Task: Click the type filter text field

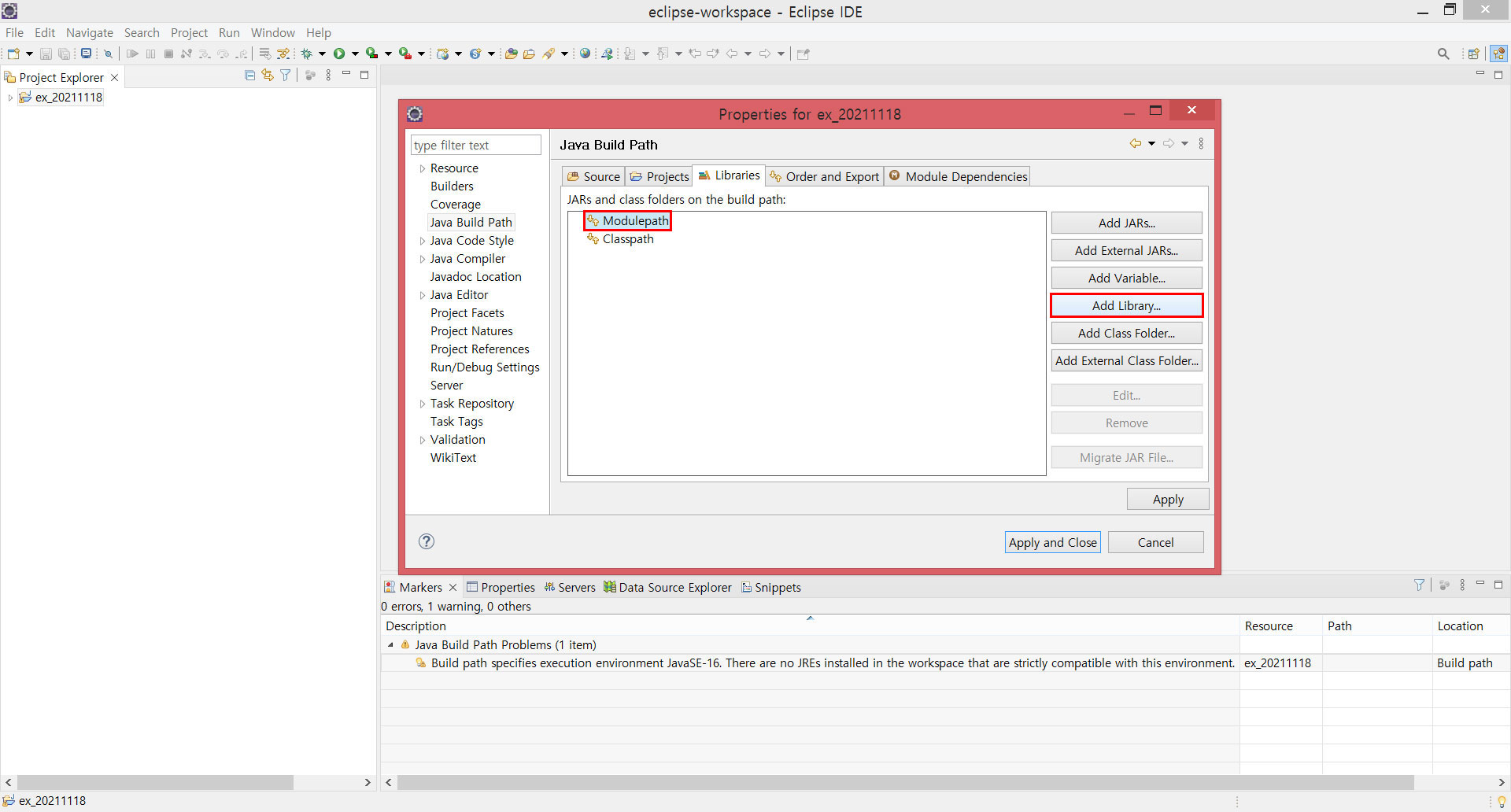Action: coord(475,145)
